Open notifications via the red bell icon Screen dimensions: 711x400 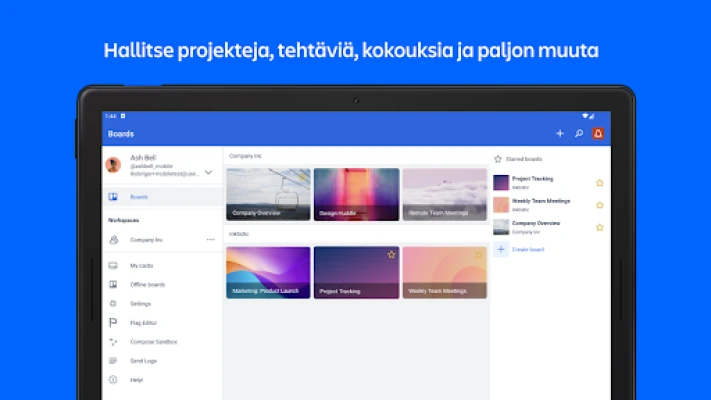[x=598, y=133]
